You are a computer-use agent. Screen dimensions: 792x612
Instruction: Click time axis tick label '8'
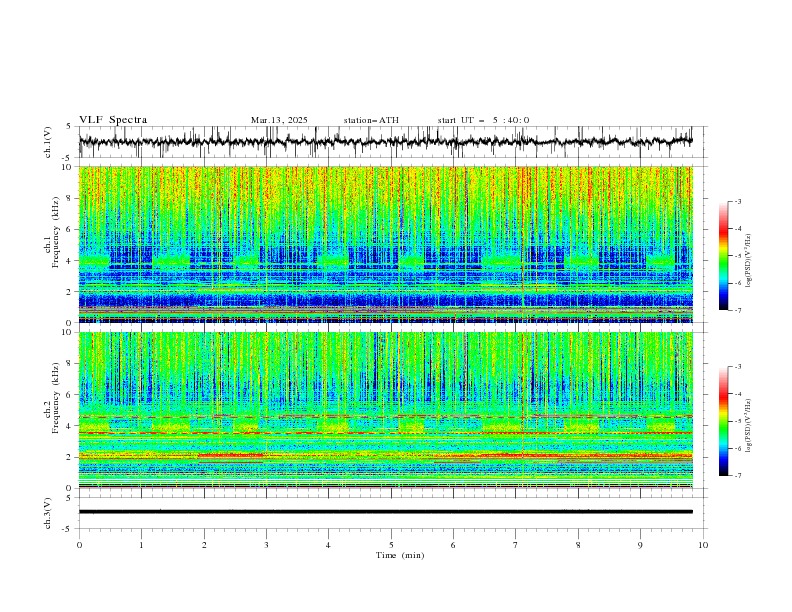(578, 545)
